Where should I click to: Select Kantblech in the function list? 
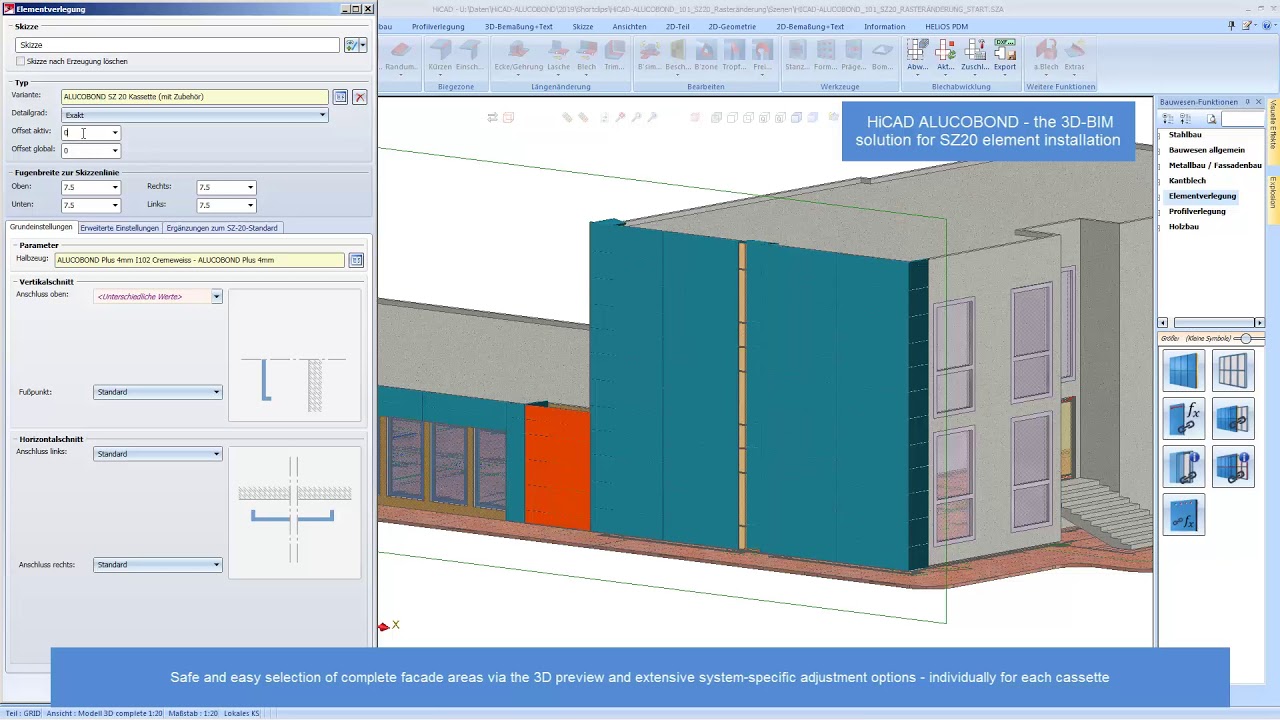tap(1187, 181)
